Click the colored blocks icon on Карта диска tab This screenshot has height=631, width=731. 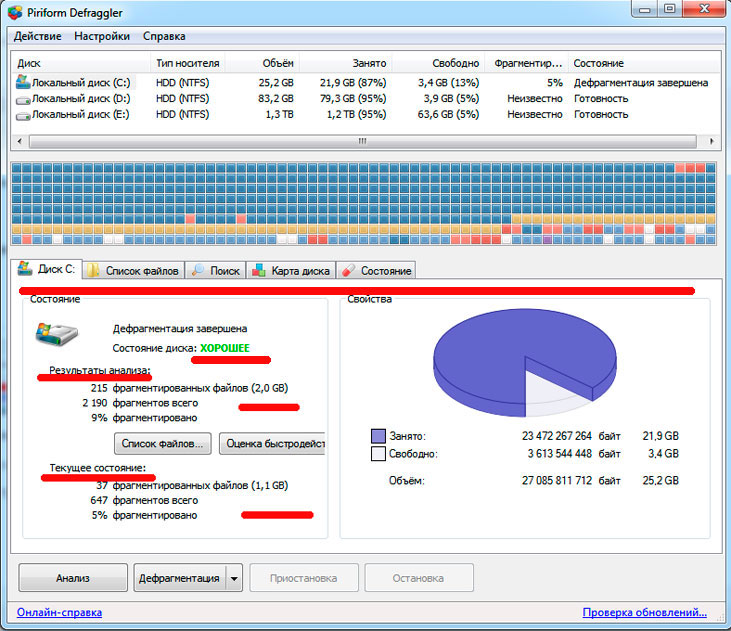259,270
